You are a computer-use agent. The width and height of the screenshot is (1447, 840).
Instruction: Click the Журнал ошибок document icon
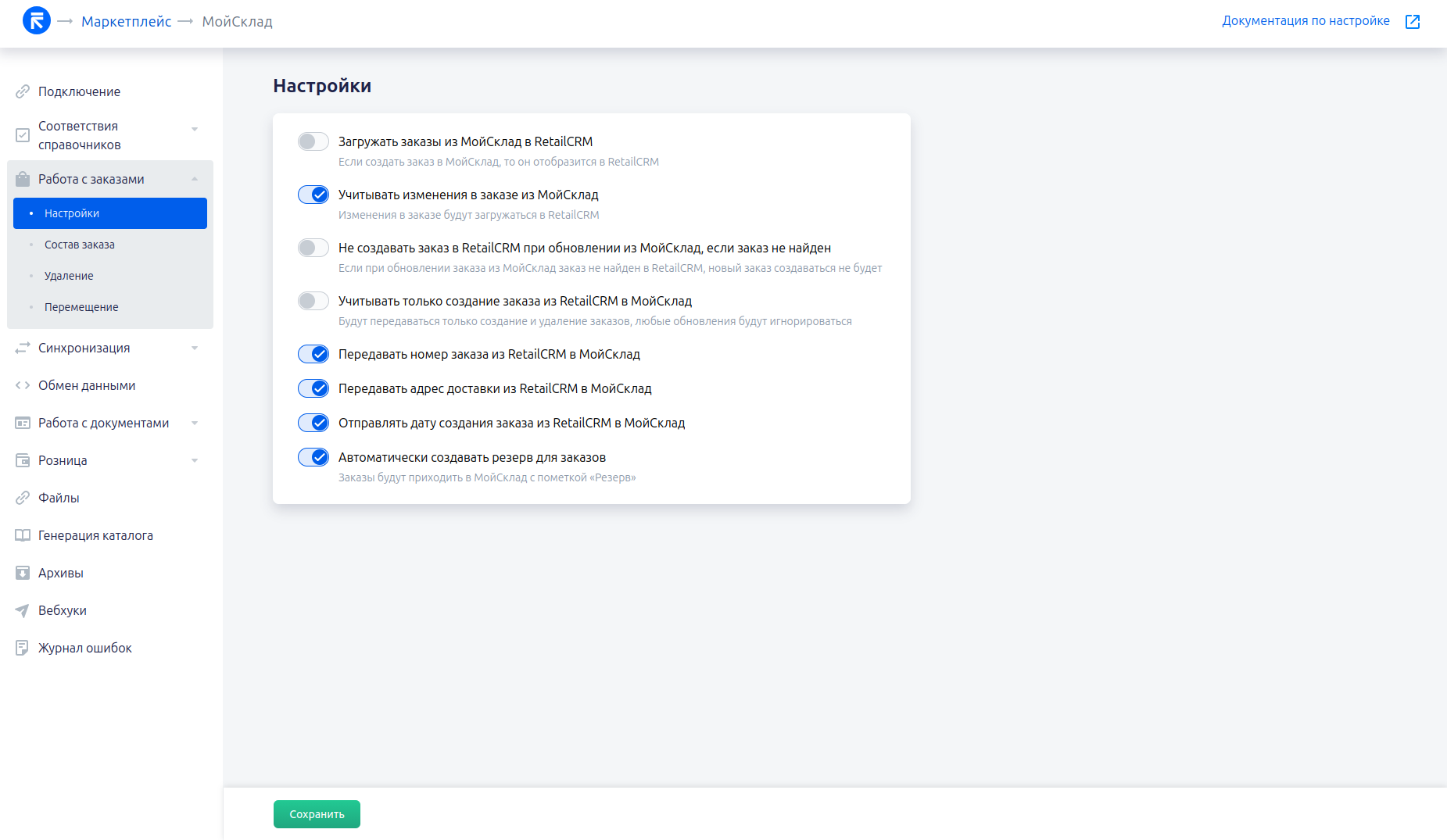pos(23,648)
